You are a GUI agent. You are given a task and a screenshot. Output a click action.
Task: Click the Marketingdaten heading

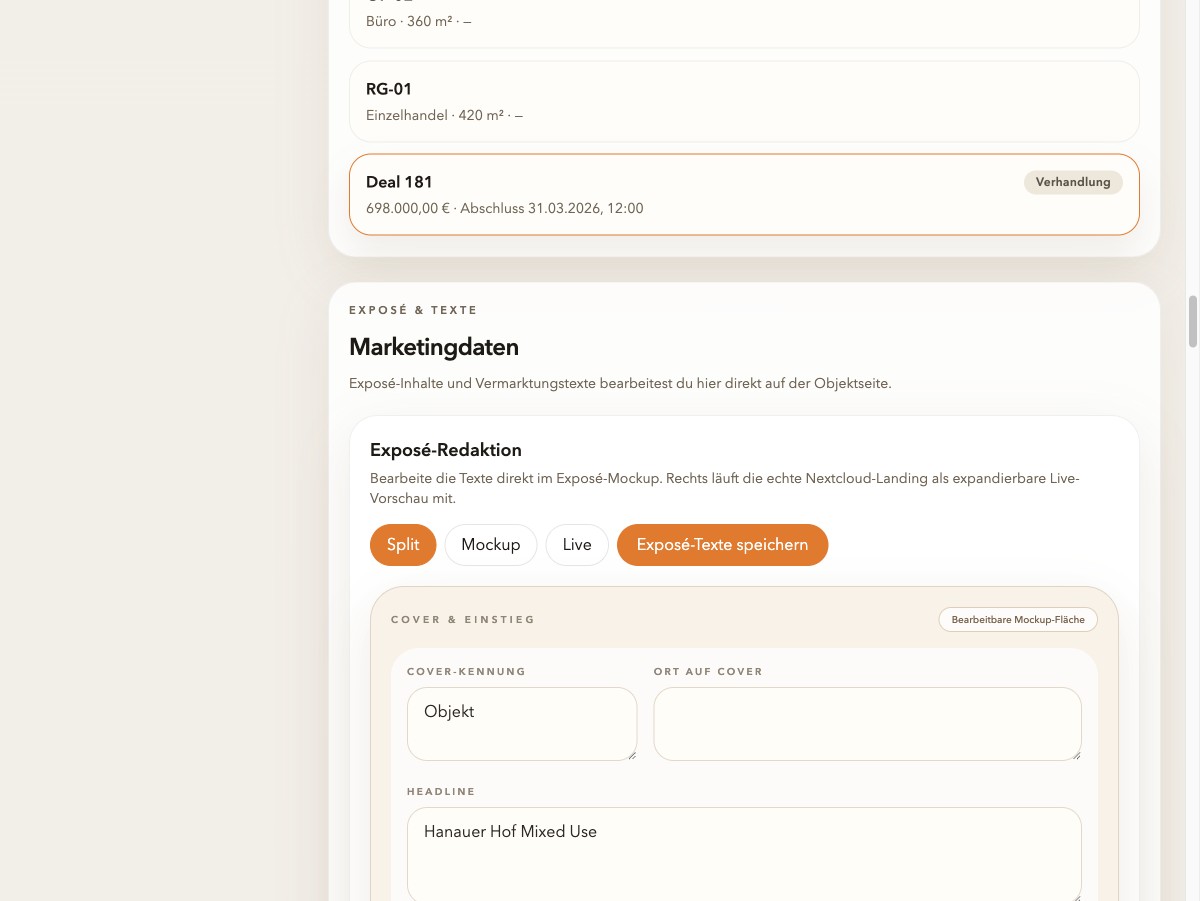click(x=433, y=347)
